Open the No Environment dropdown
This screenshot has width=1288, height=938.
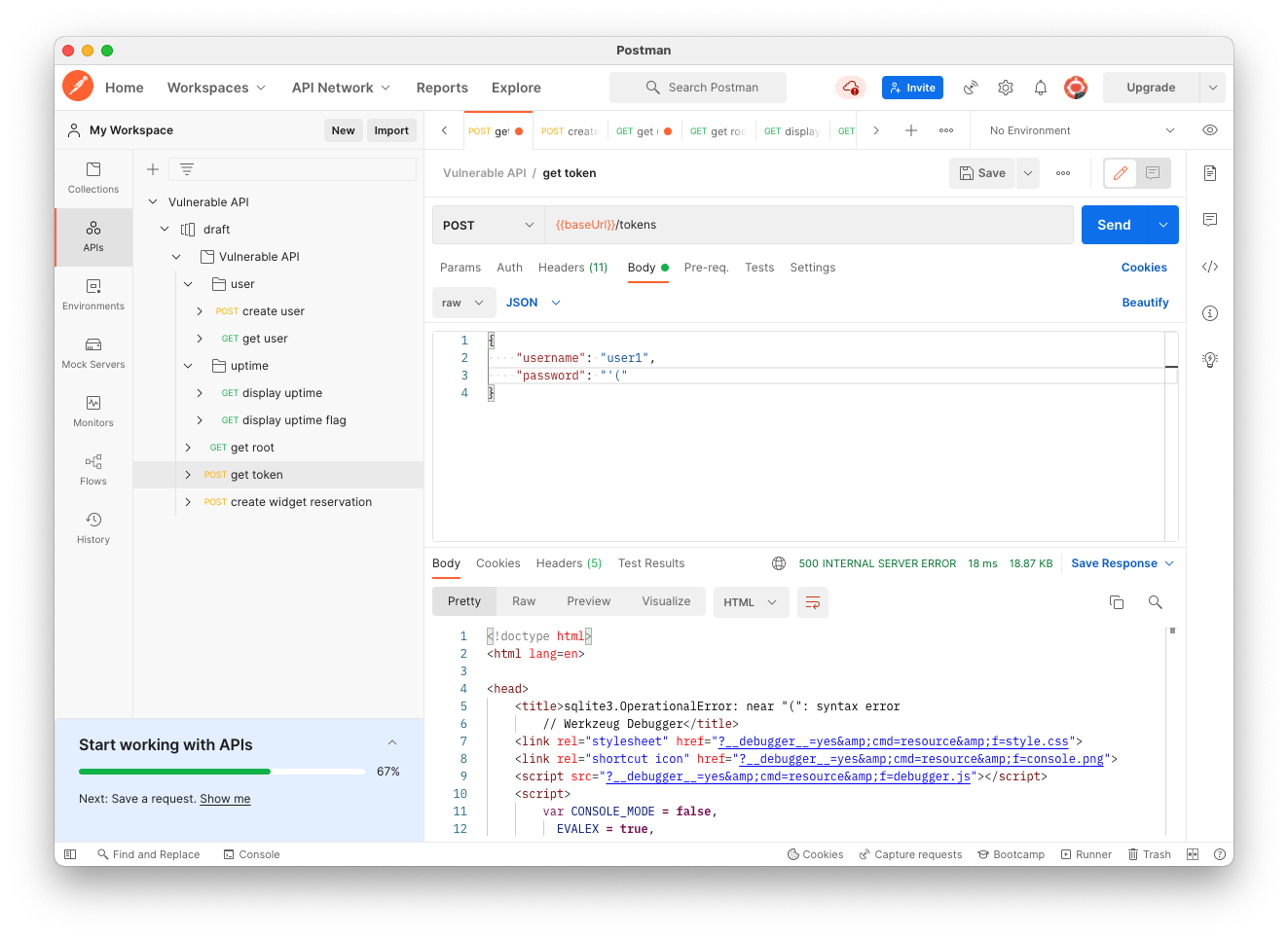tap(1082, 130)
